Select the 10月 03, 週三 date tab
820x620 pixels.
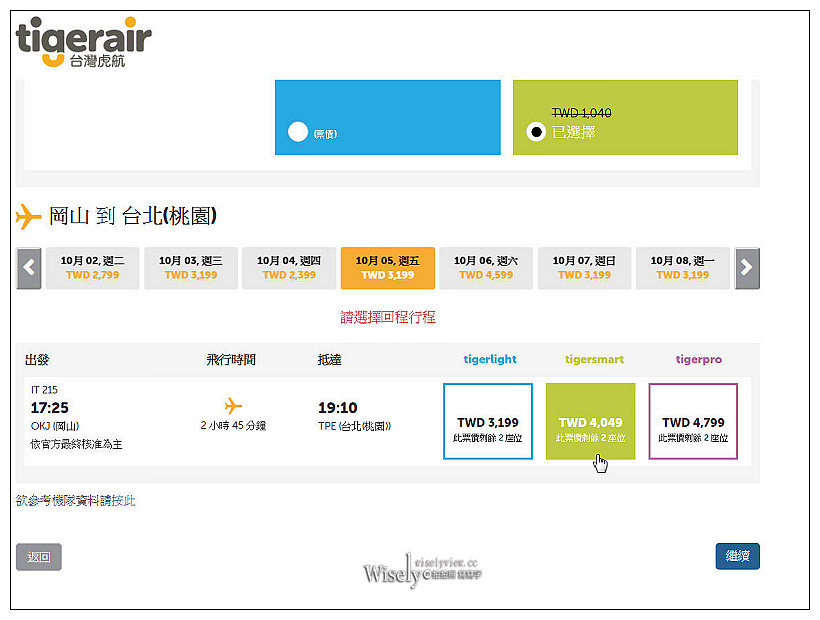190,267
